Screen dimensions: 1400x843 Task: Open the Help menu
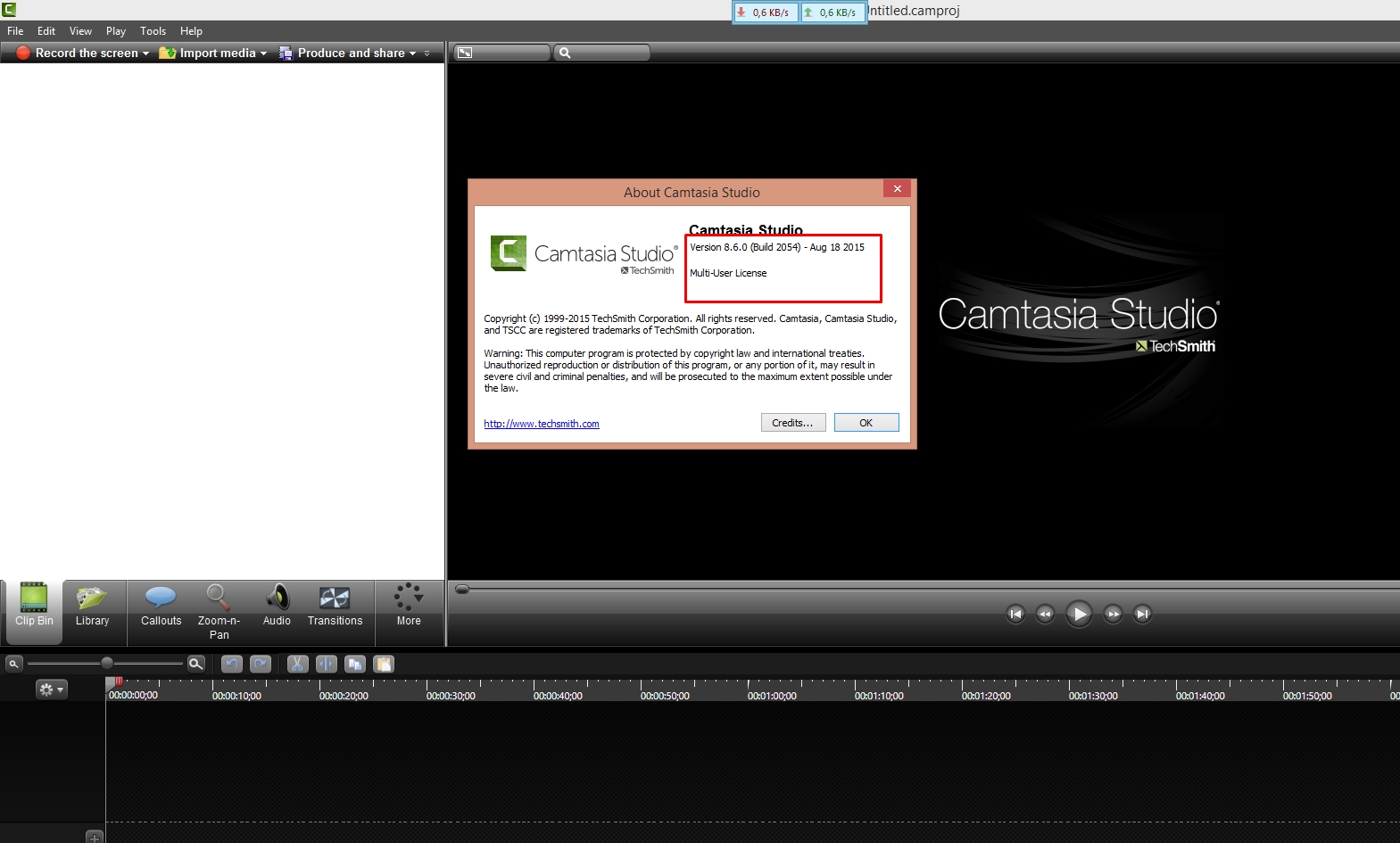[x=191, y=31]
